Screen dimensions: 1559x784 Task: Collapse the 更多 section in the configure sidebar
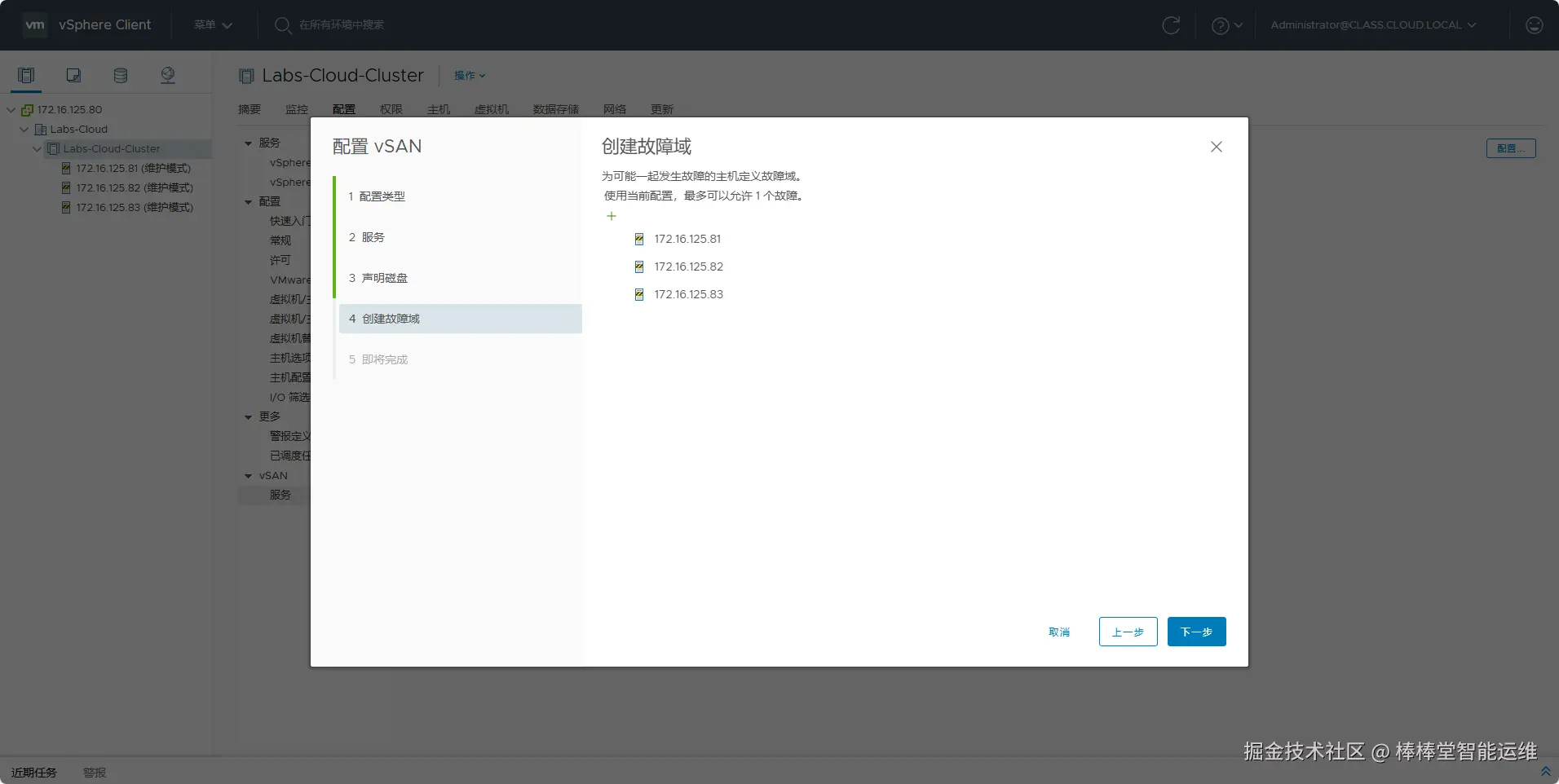(249, 417)
